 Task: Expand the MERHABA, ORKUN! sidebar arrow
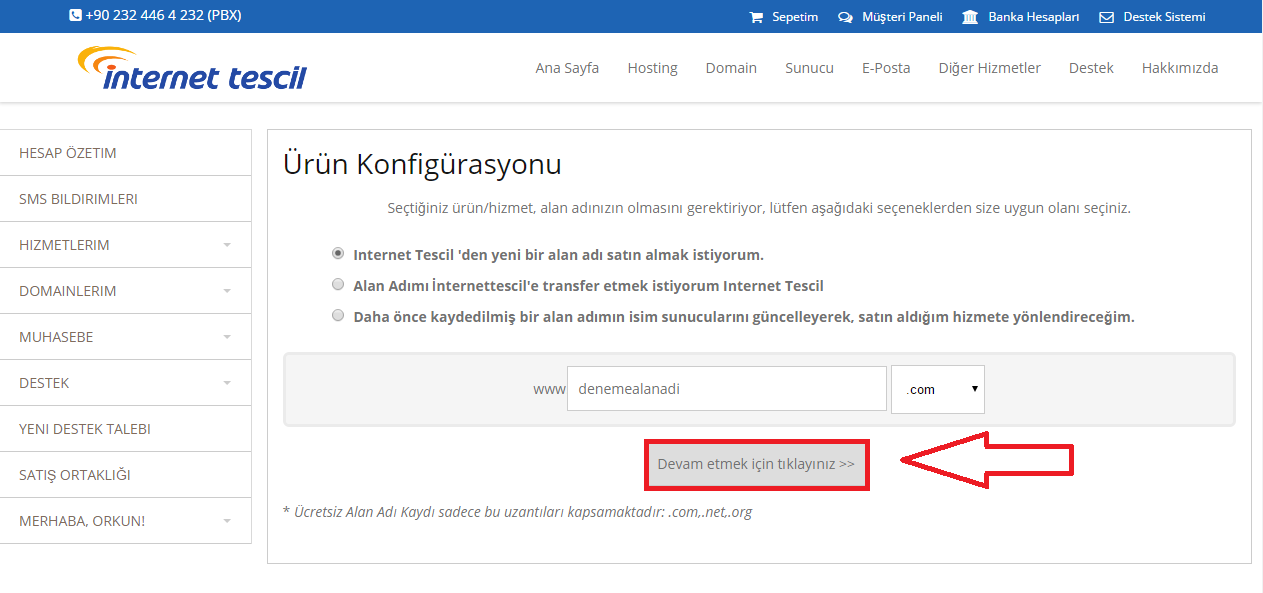(227, 521)
